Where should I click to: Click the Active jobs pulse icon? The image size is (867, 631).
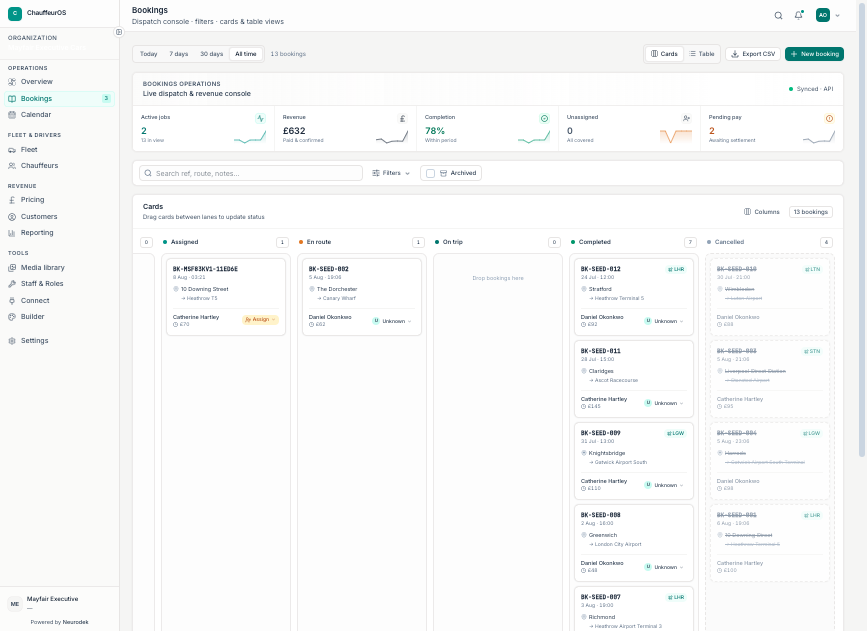260,118
